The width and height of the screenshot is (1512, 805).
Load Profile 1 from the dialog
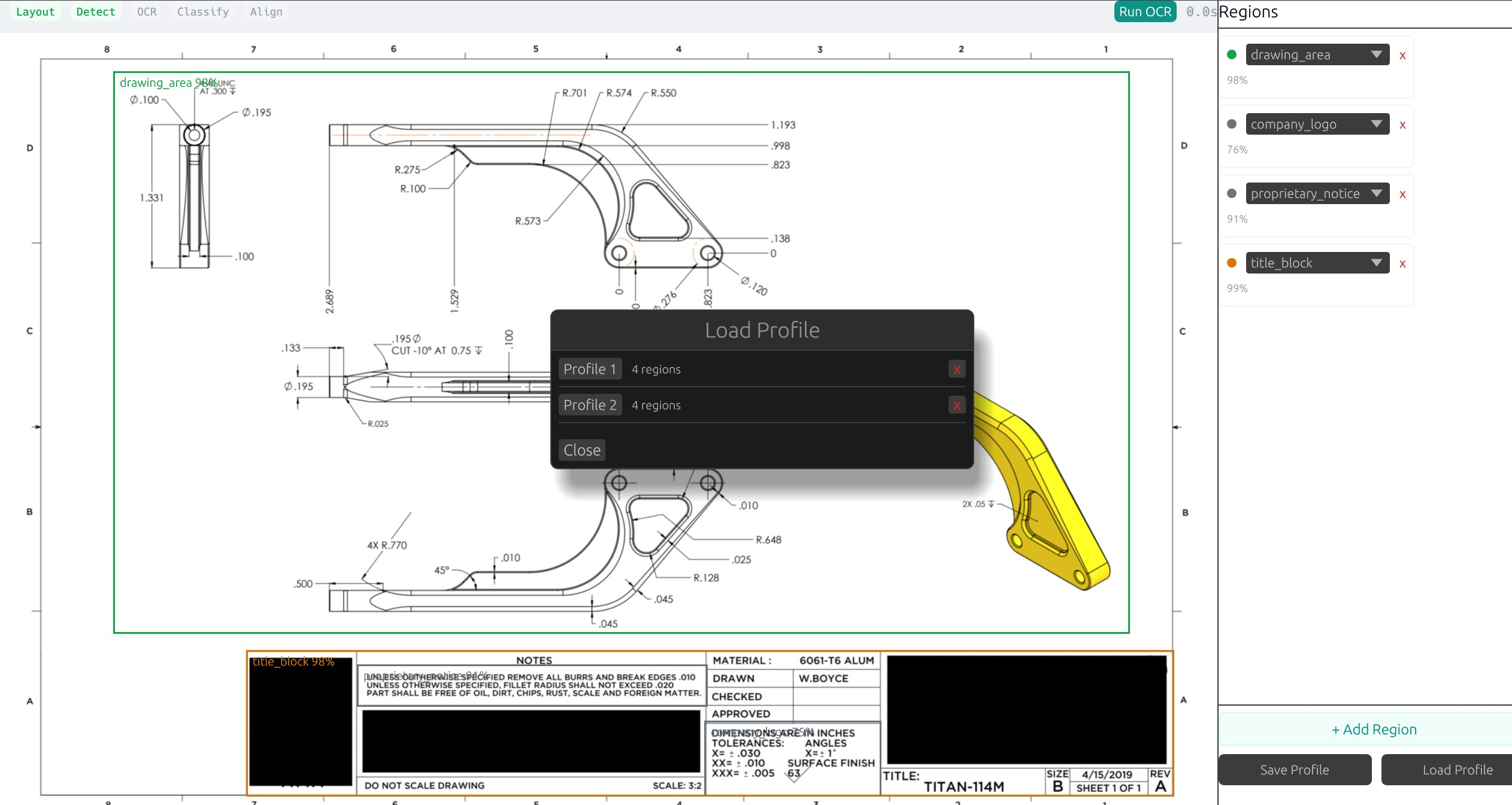click(x=589, y=369)
